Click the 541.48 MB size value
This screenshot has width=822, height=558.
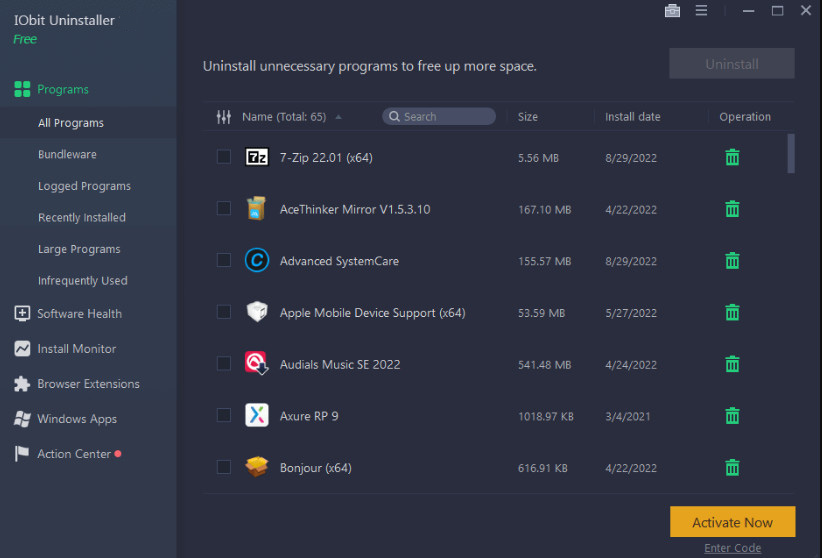pos(545,364)
